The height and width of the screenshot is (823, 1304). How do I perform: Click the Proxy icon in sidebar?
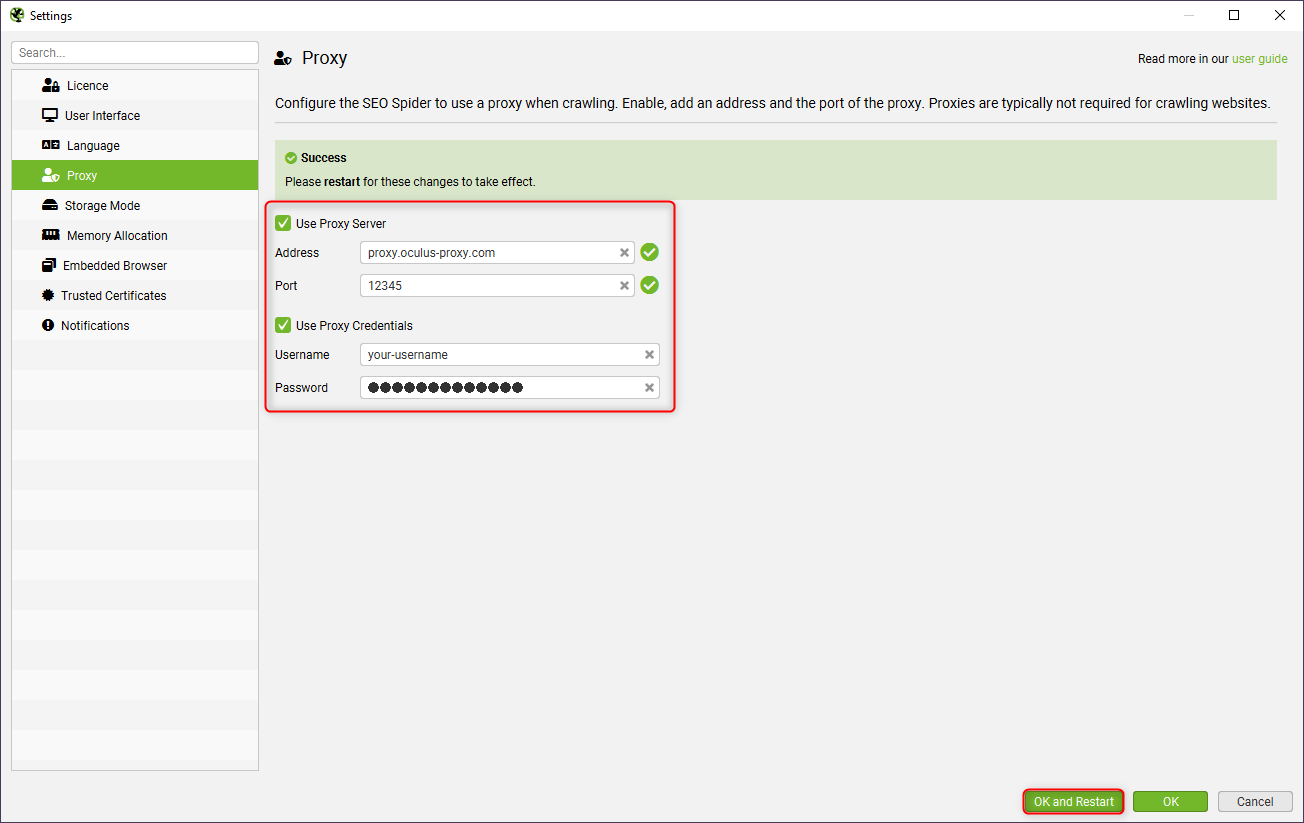(51, 175)
